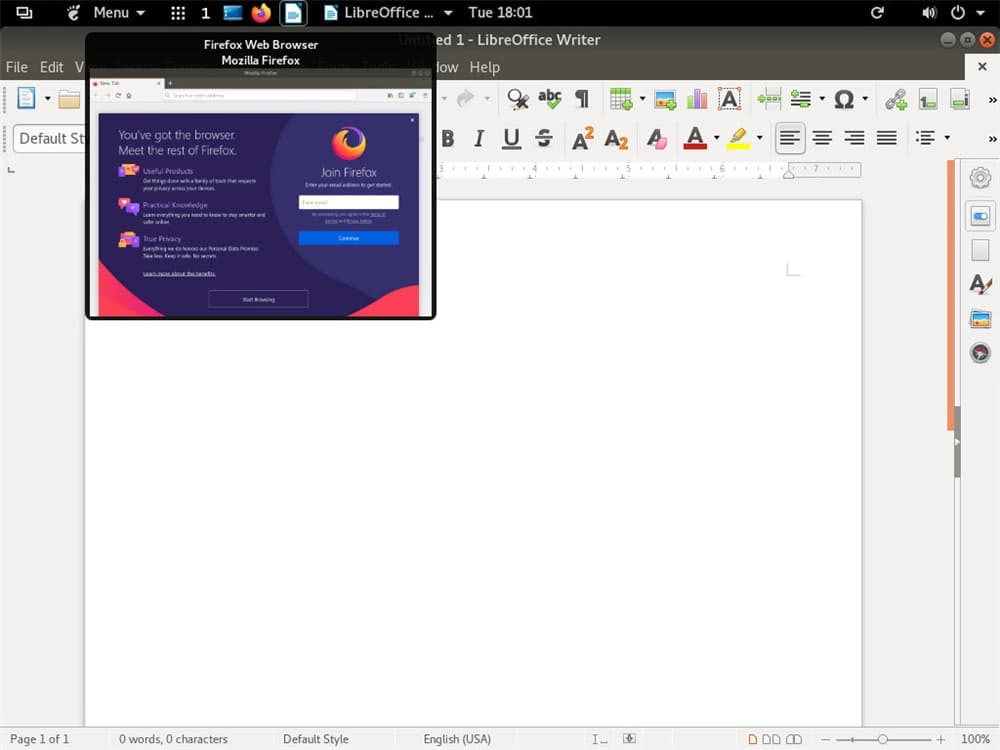Insert a text box
This screenshot has height=750, width=1000.
click(x=729, y=99)
